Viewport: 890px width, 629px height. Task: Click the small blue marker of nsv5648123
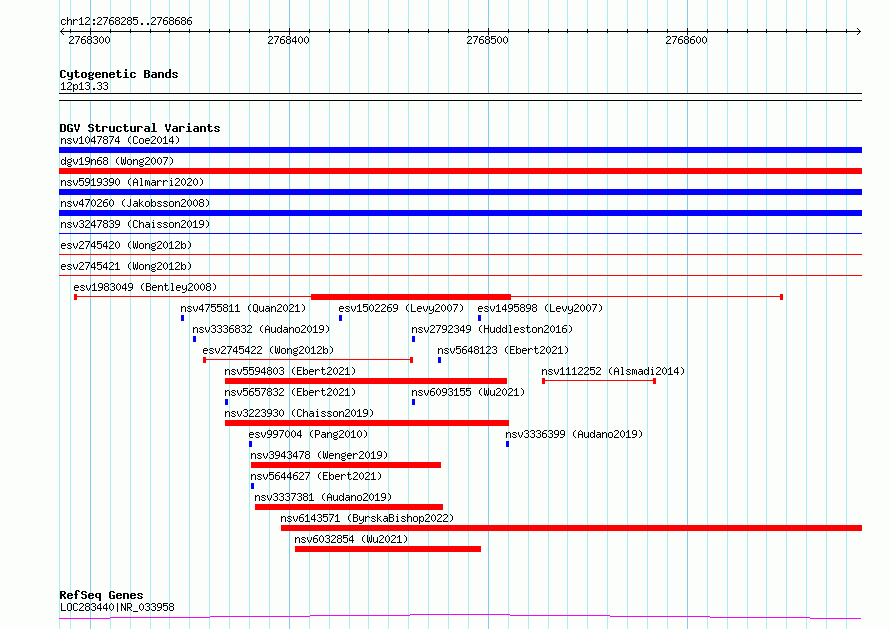coord(439,360)
